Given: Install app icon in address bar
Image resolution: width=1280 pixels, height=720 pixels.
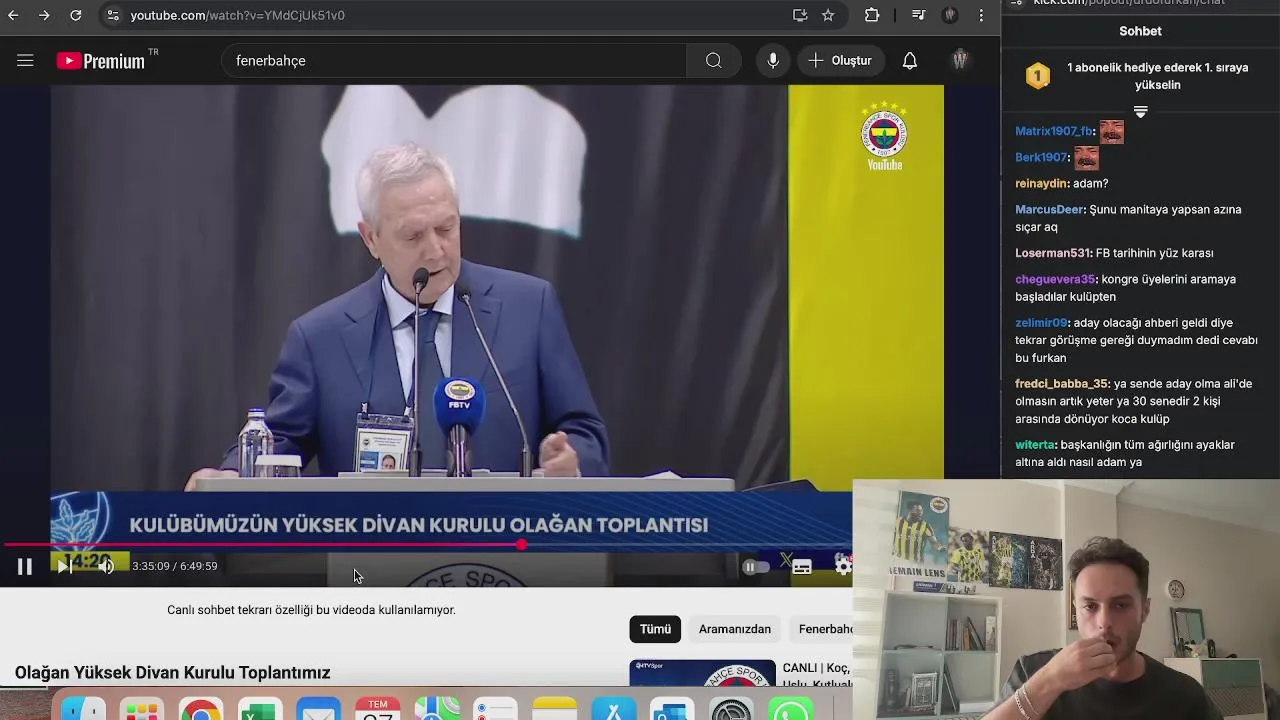Looking at the screenshot, I should click(800, 15).
